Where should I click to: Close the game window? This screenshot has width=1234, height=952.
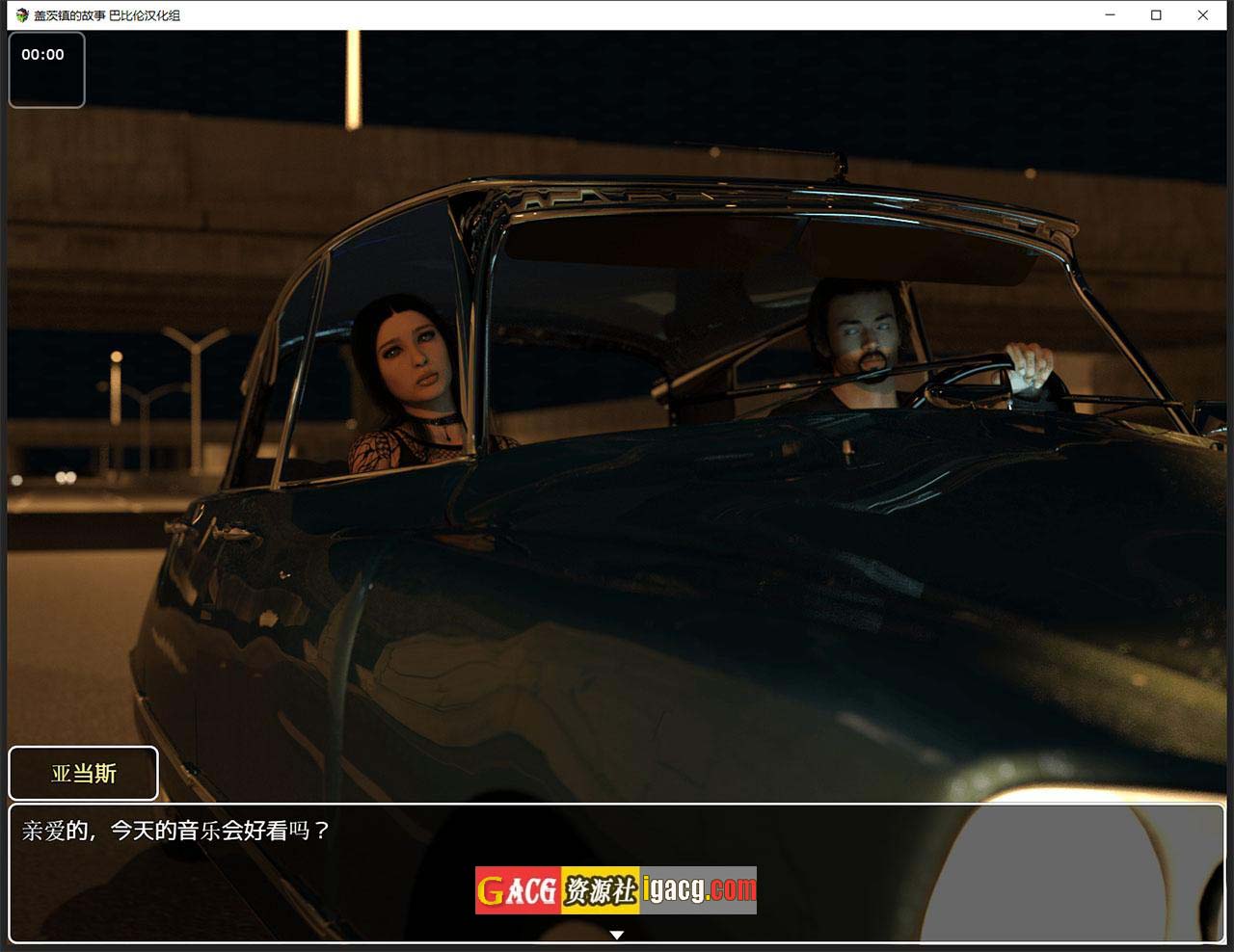click(x=1202, y=15)
